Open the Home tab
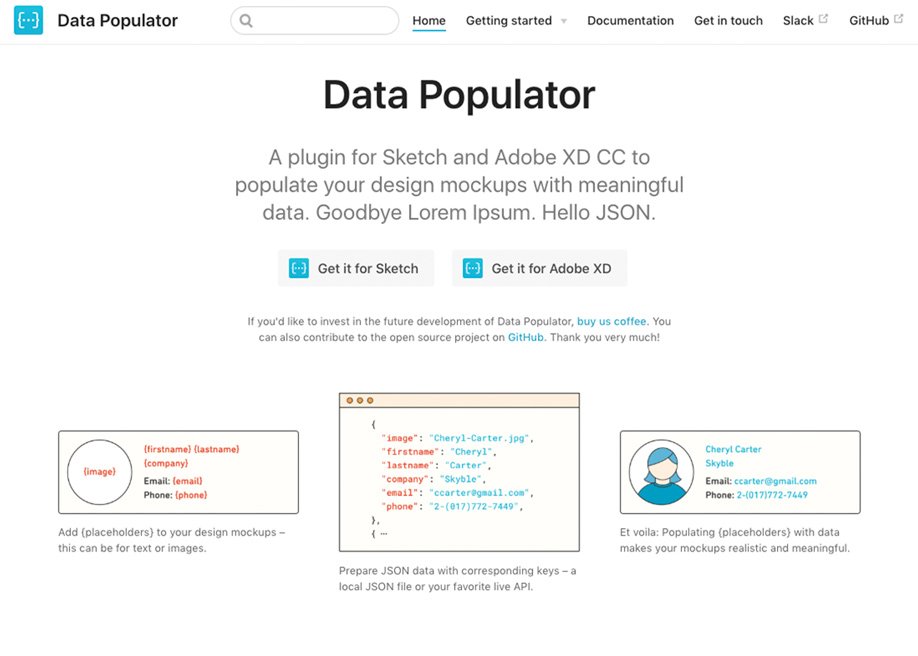Viewport: 918px width, 656px height. (429, 21)
